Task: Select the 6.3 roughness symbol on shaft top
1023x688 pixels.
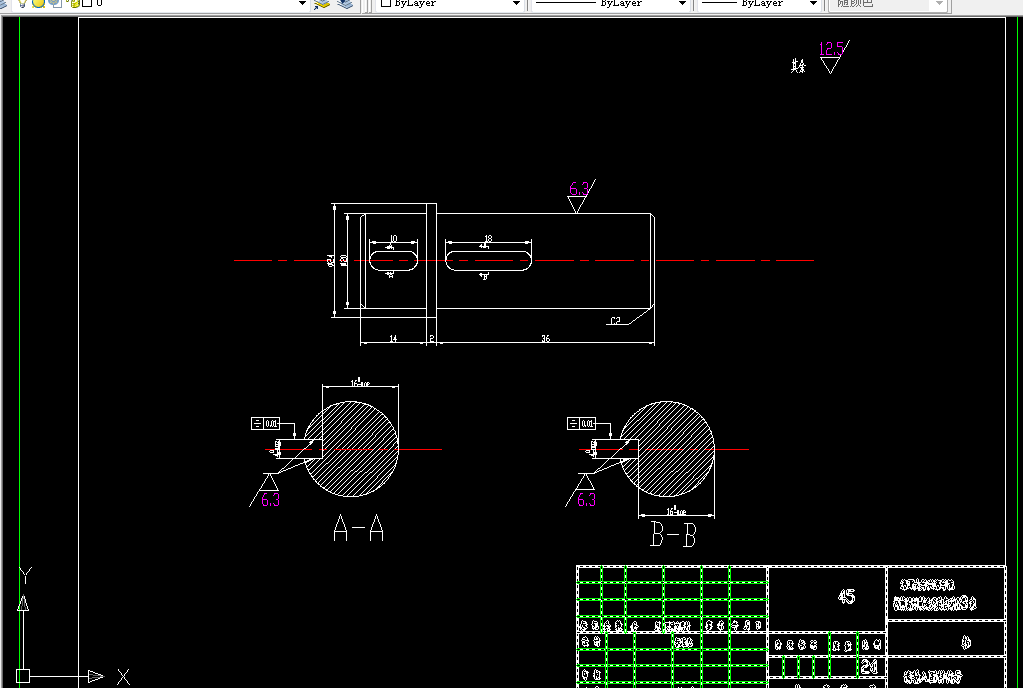Action: click(581, 196)
